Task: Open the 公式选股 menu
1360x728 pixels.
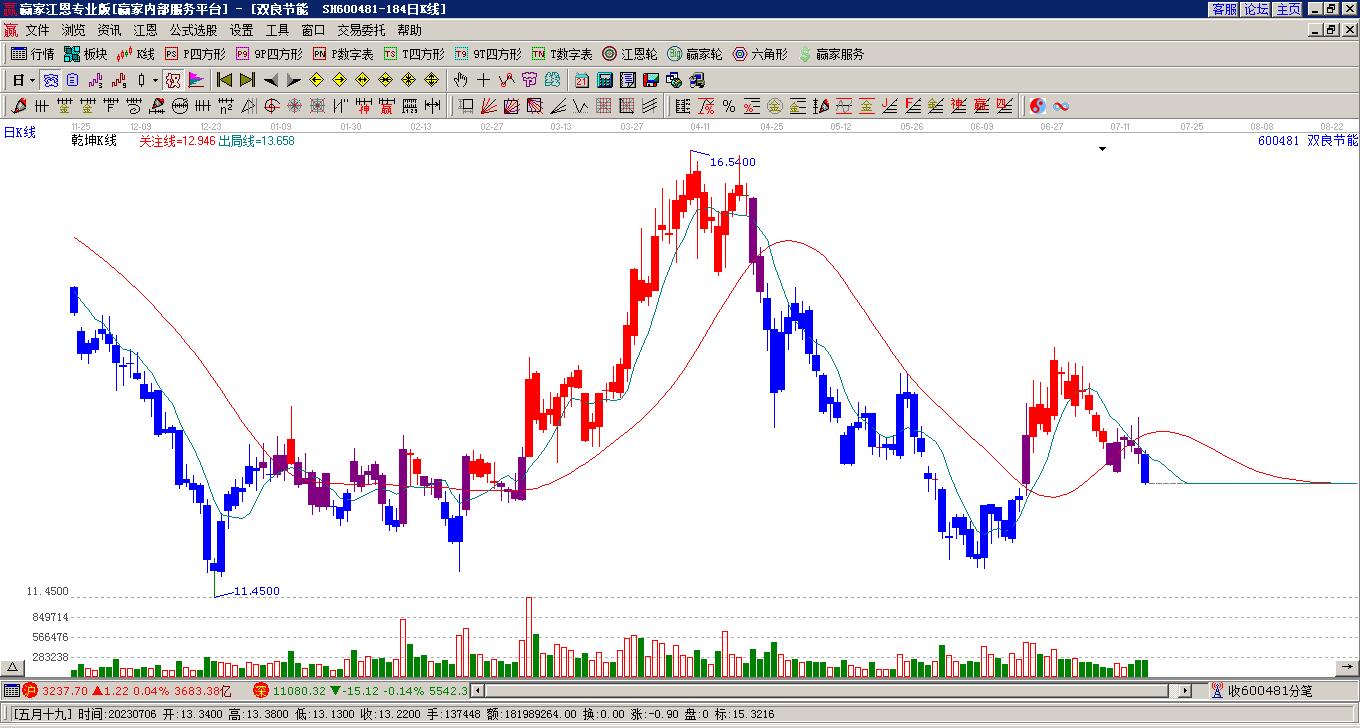Action: coord(193,31)
